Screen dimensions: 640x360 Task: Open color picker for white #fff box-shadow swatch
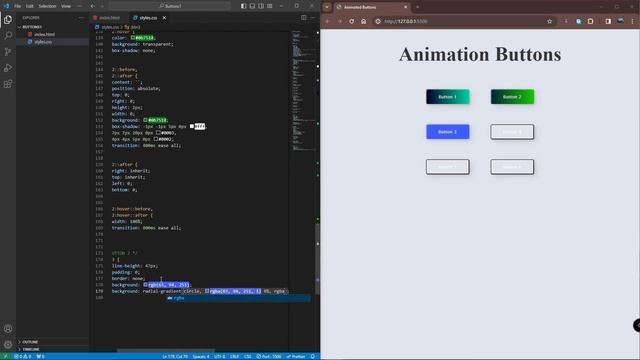click(x=192, y=127)
